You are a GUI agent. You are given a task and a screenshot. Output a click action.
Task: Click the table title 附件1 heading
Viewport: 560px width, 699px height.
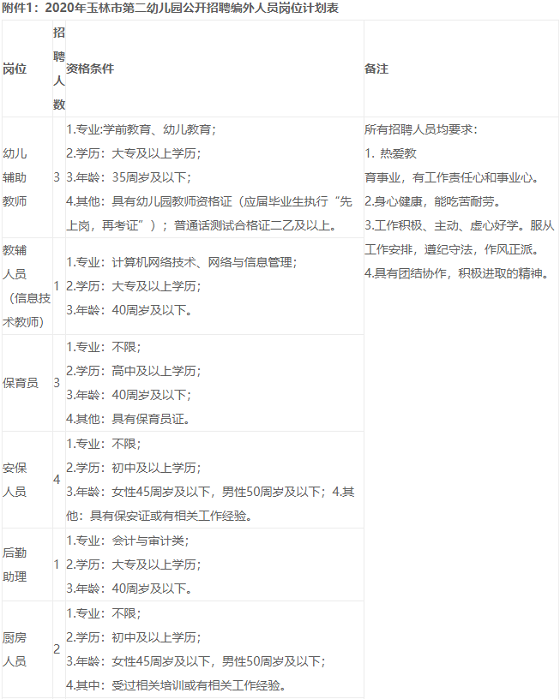coord(170,8)
